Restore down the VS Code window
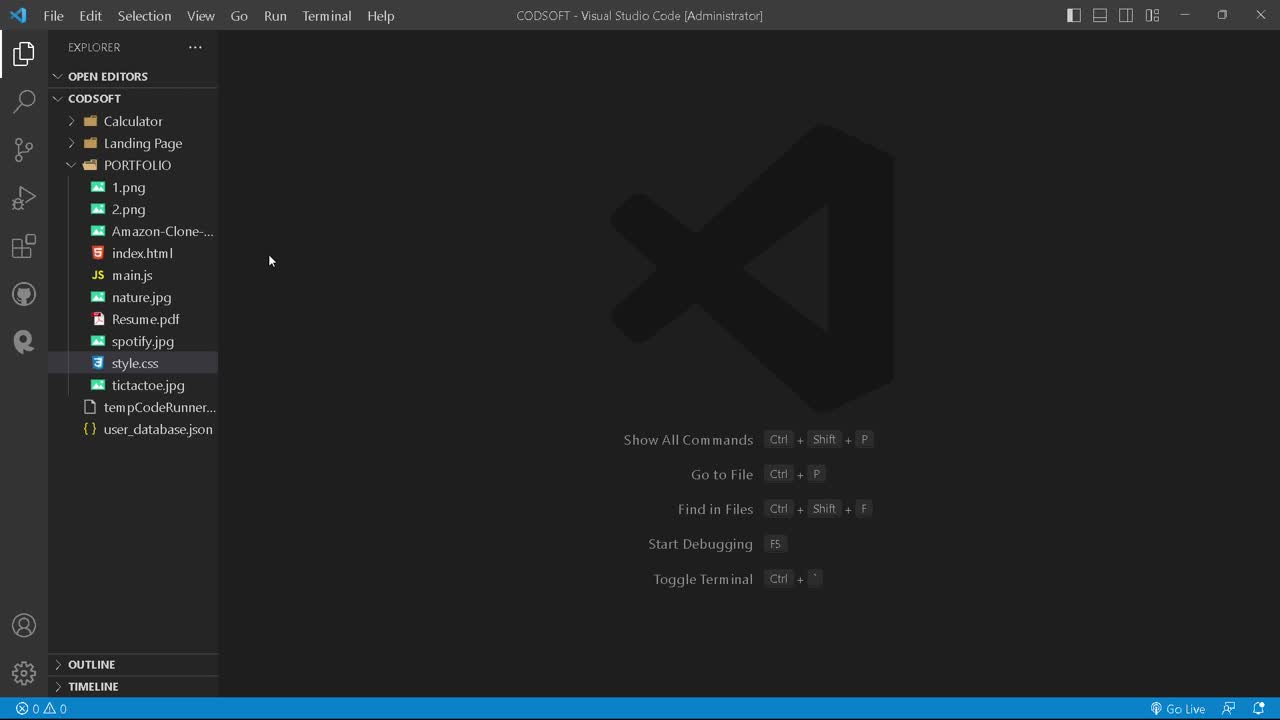Viewport: 1280px width, 720px height. click(1222, 15)
